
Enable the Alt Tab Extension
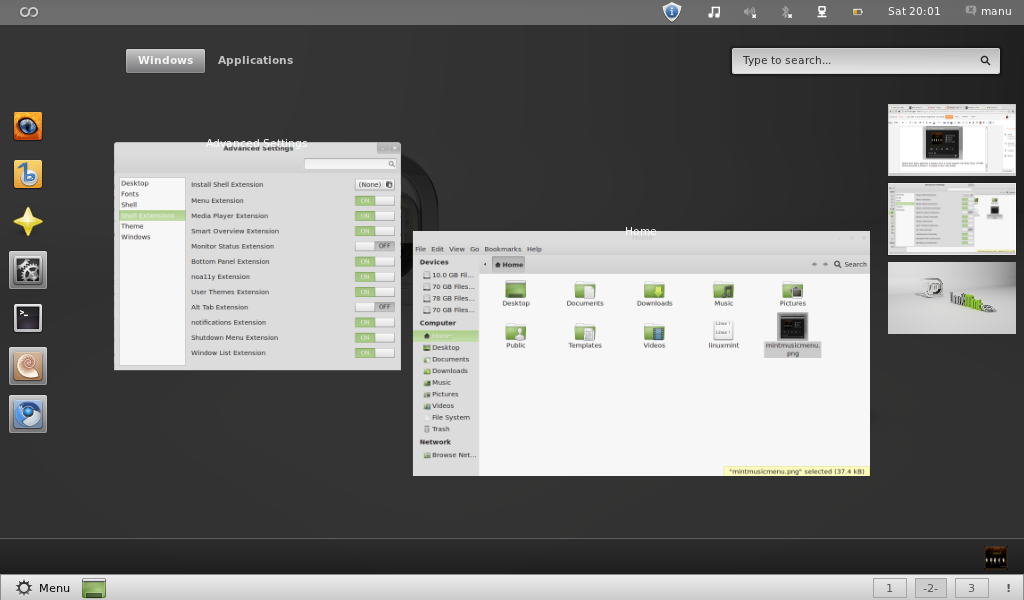tap(375, 307)
